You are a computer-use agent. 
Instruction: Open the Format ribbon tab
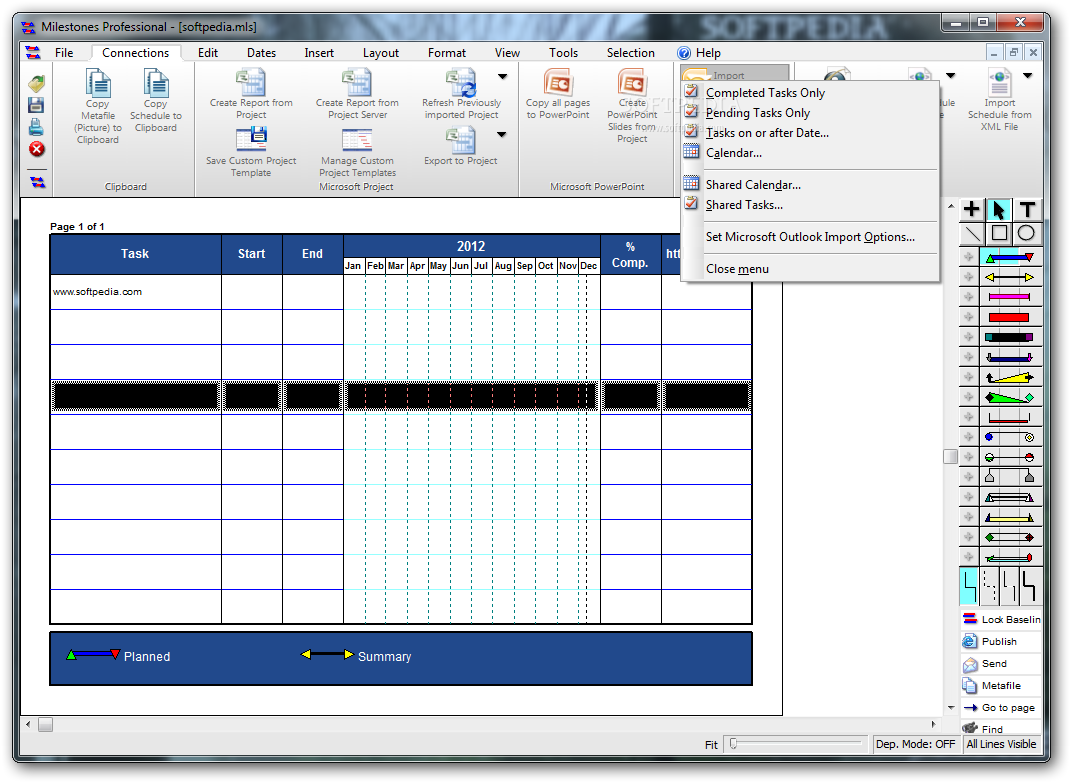point(447,53)
